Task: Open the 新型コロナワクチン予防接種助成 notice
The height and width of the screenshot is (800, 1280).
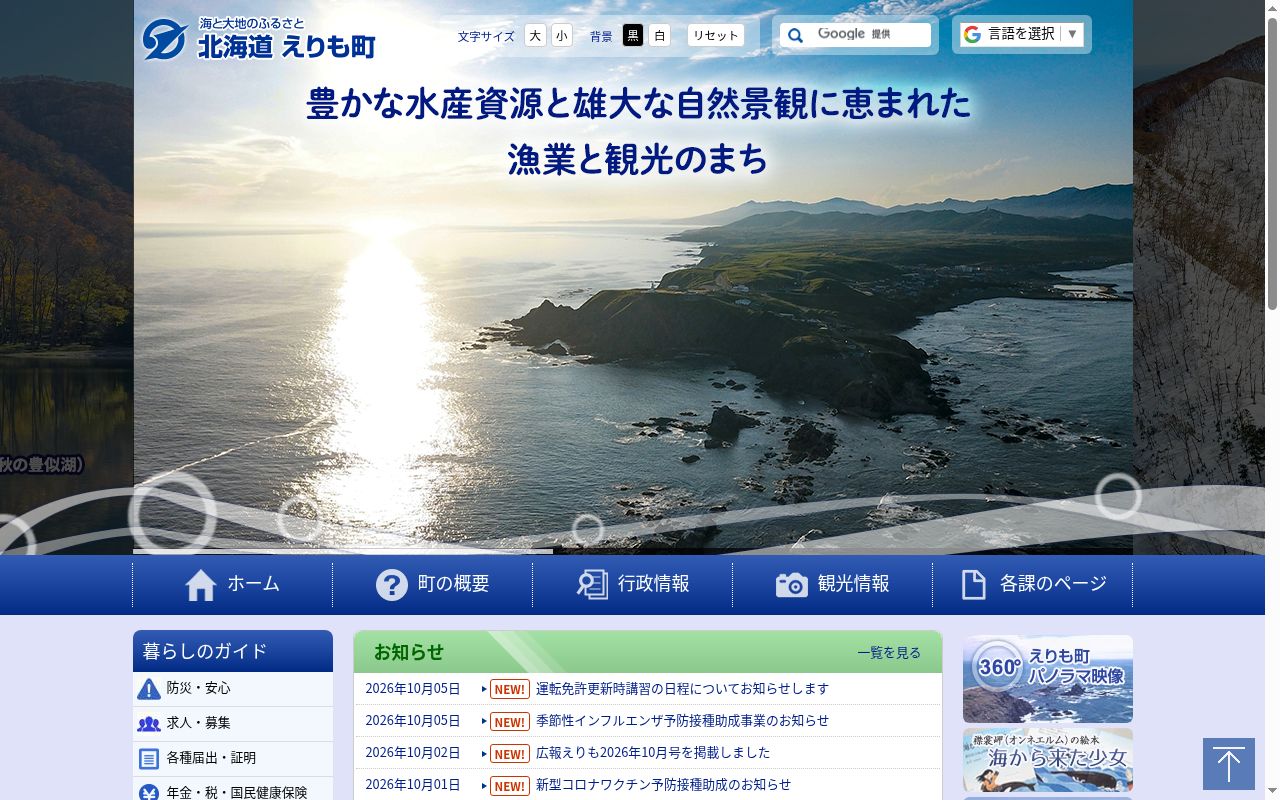Action: pyautogui.click(x=663, y=785)
